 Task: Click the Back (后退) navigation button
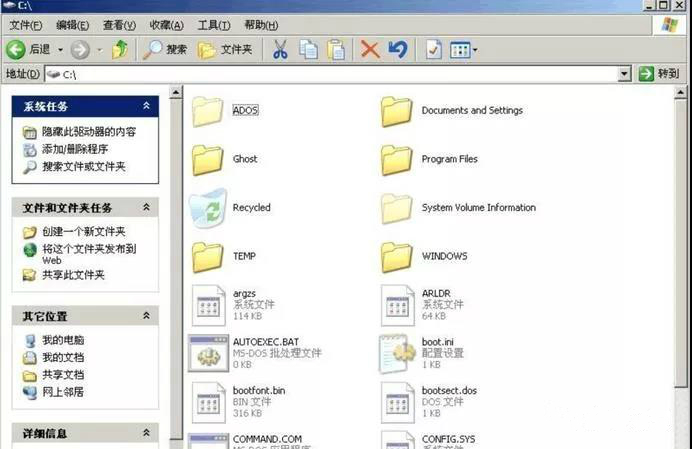(x=28, y=49)
